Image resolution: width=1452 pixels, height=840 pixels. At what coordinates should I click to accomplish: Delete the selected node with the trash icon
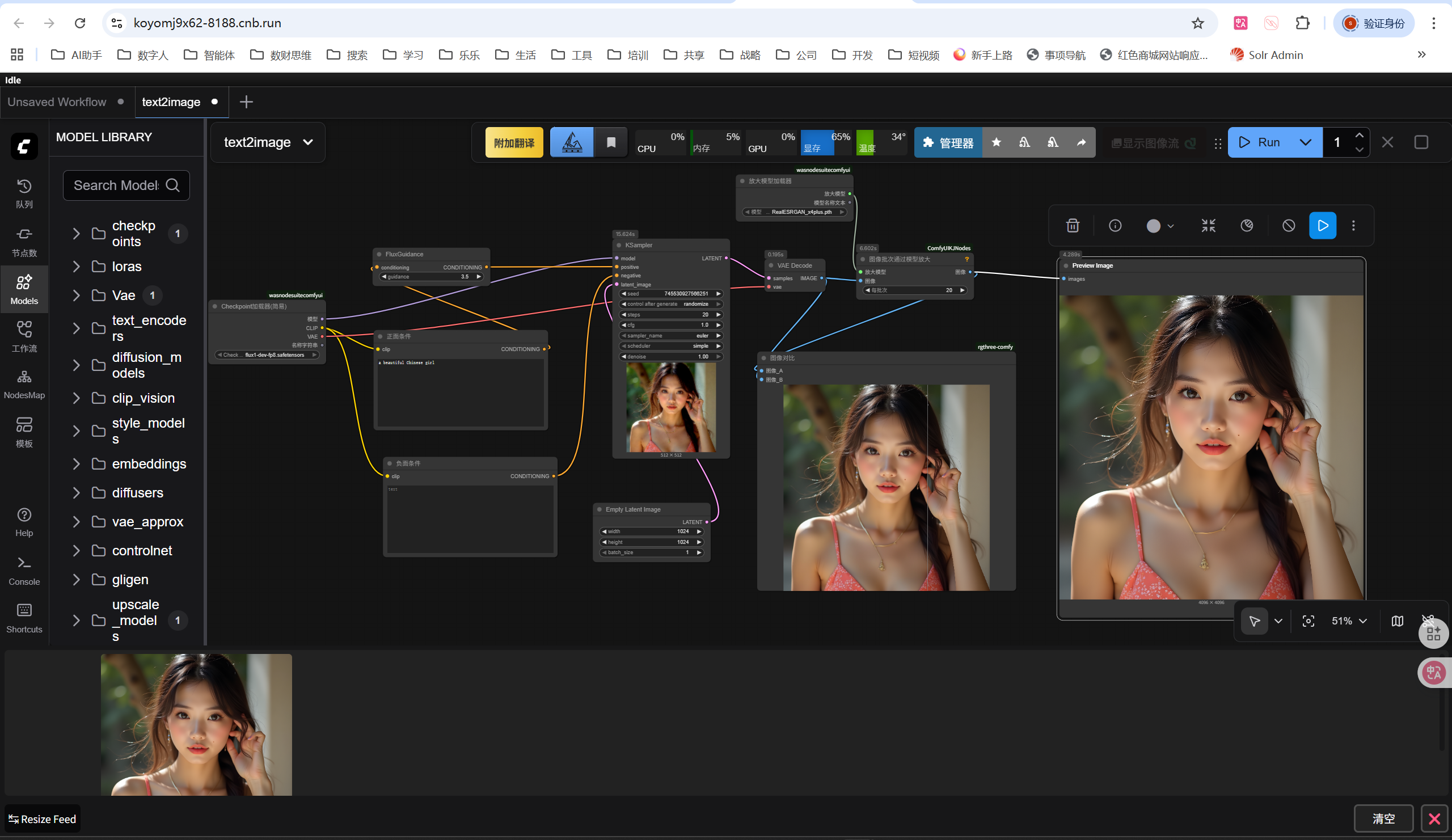(1073, 225)
